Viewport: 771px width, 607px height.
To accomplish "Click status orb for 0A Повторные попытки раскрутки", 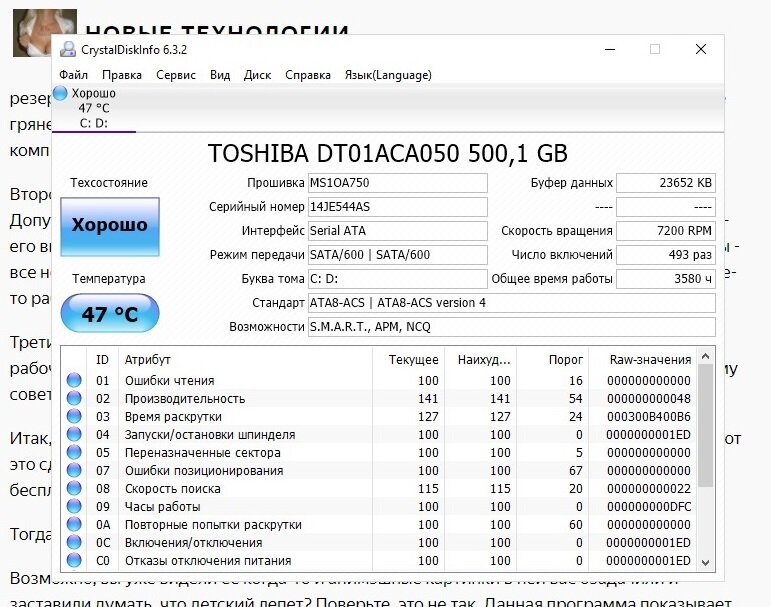I will 74,524.
